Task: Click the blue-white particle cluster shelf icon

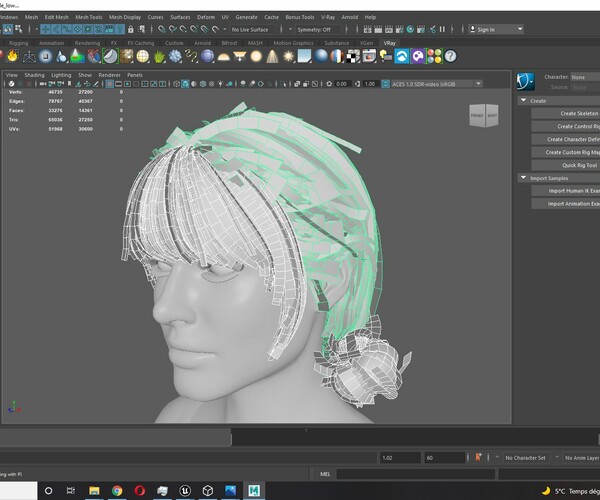Action: pos(175,57)
